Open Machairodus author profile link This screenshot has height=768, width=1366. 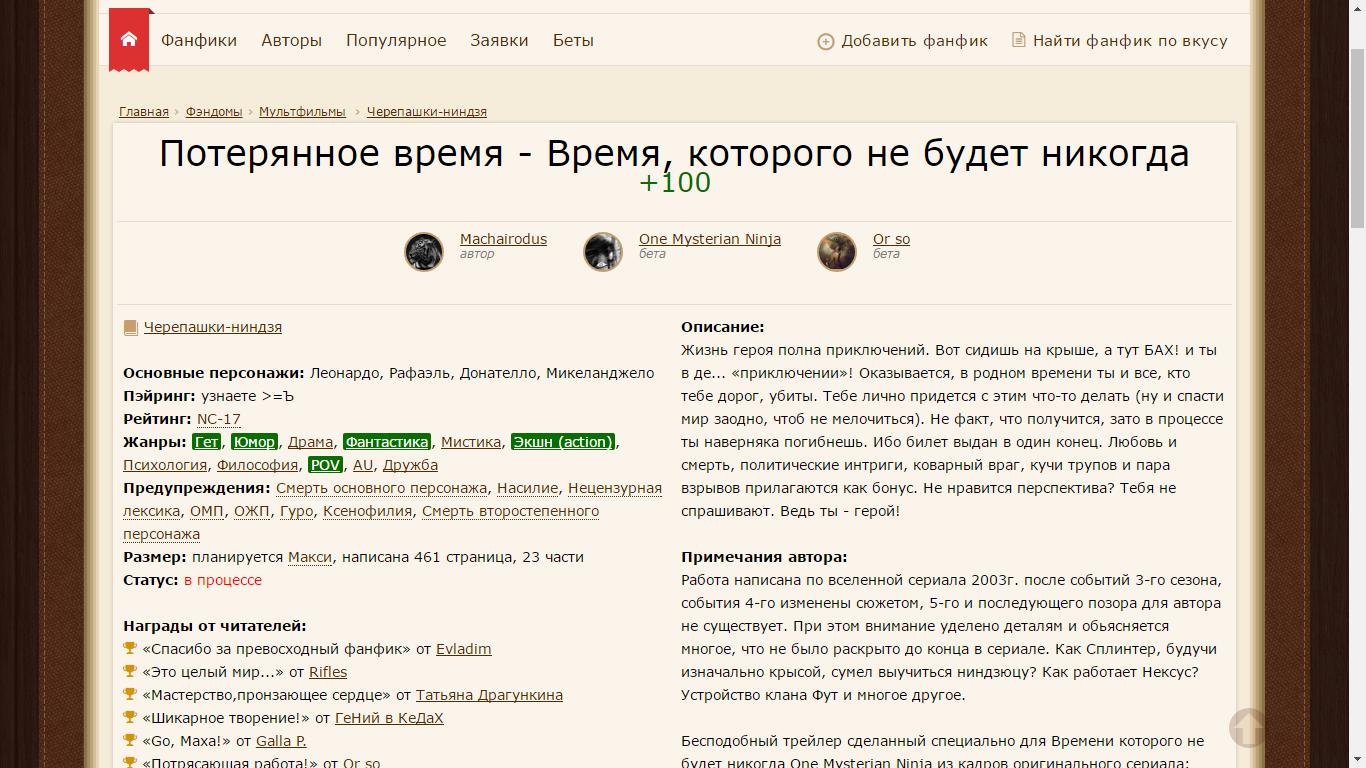click(x=503, y=240)
